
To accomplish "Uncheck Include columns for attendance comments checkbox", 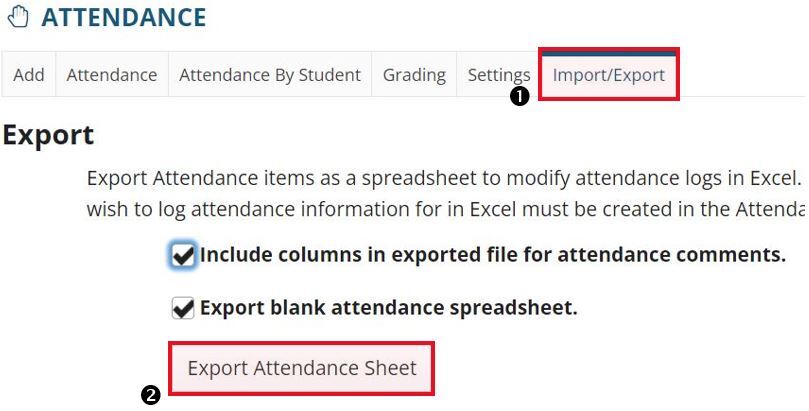I will (183, 255).
